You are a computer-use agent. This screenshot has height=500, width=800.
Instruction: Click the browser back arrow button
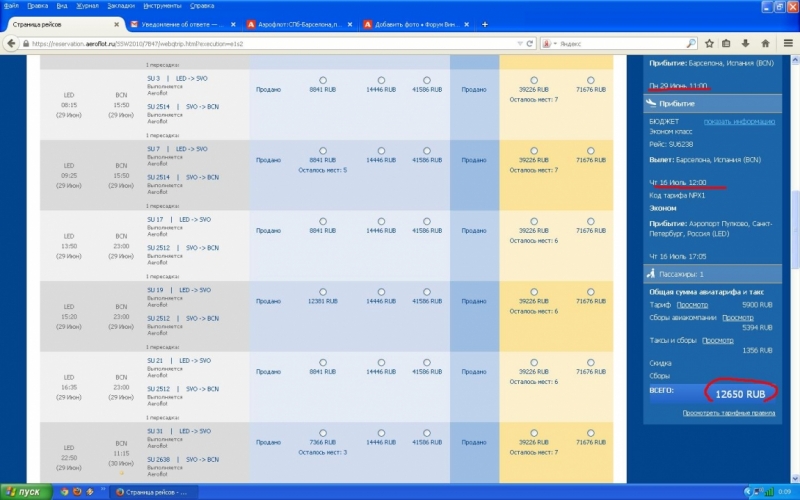click(x=12, y=43)
